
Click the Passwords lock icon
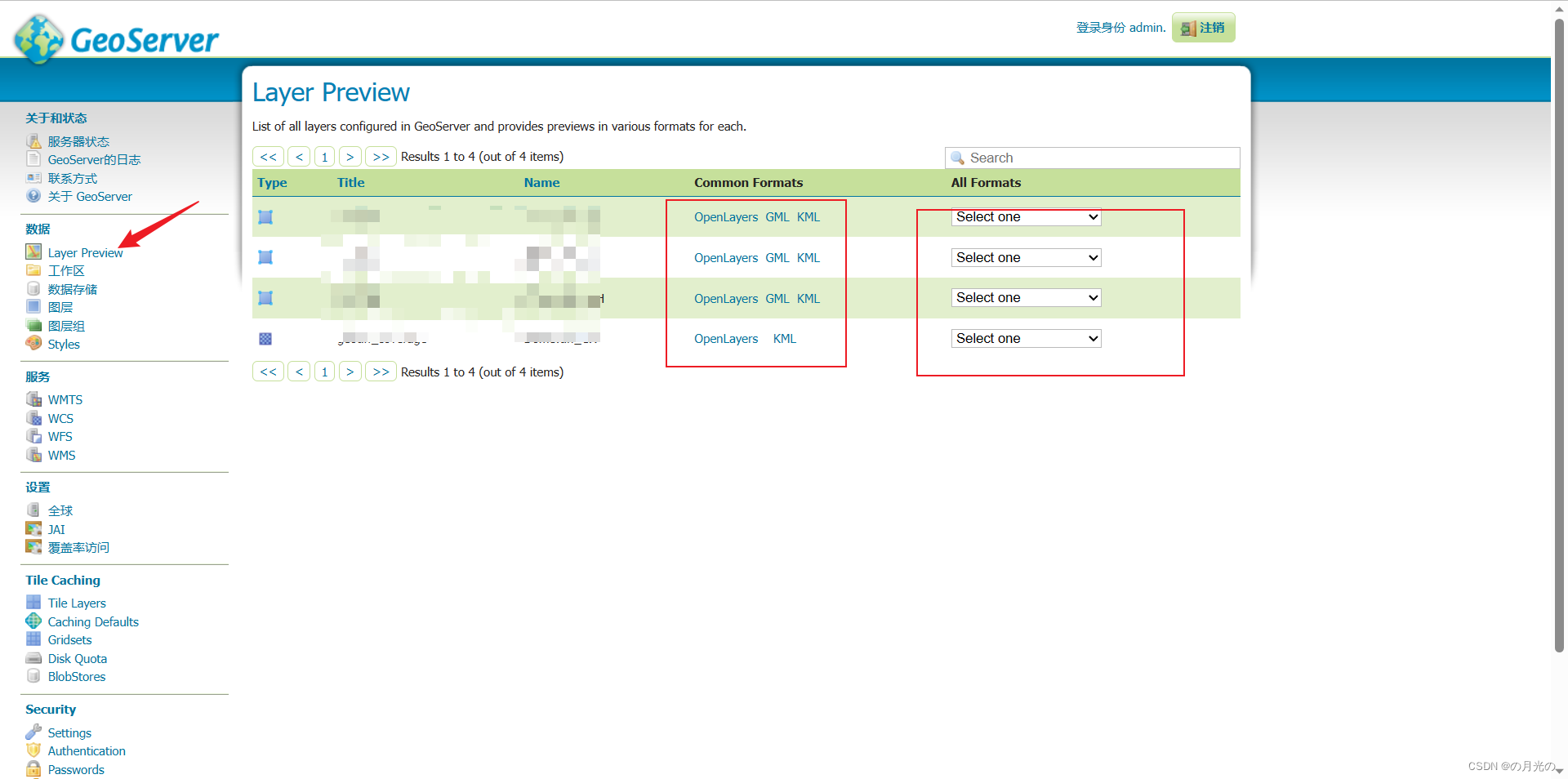[33, 769]
